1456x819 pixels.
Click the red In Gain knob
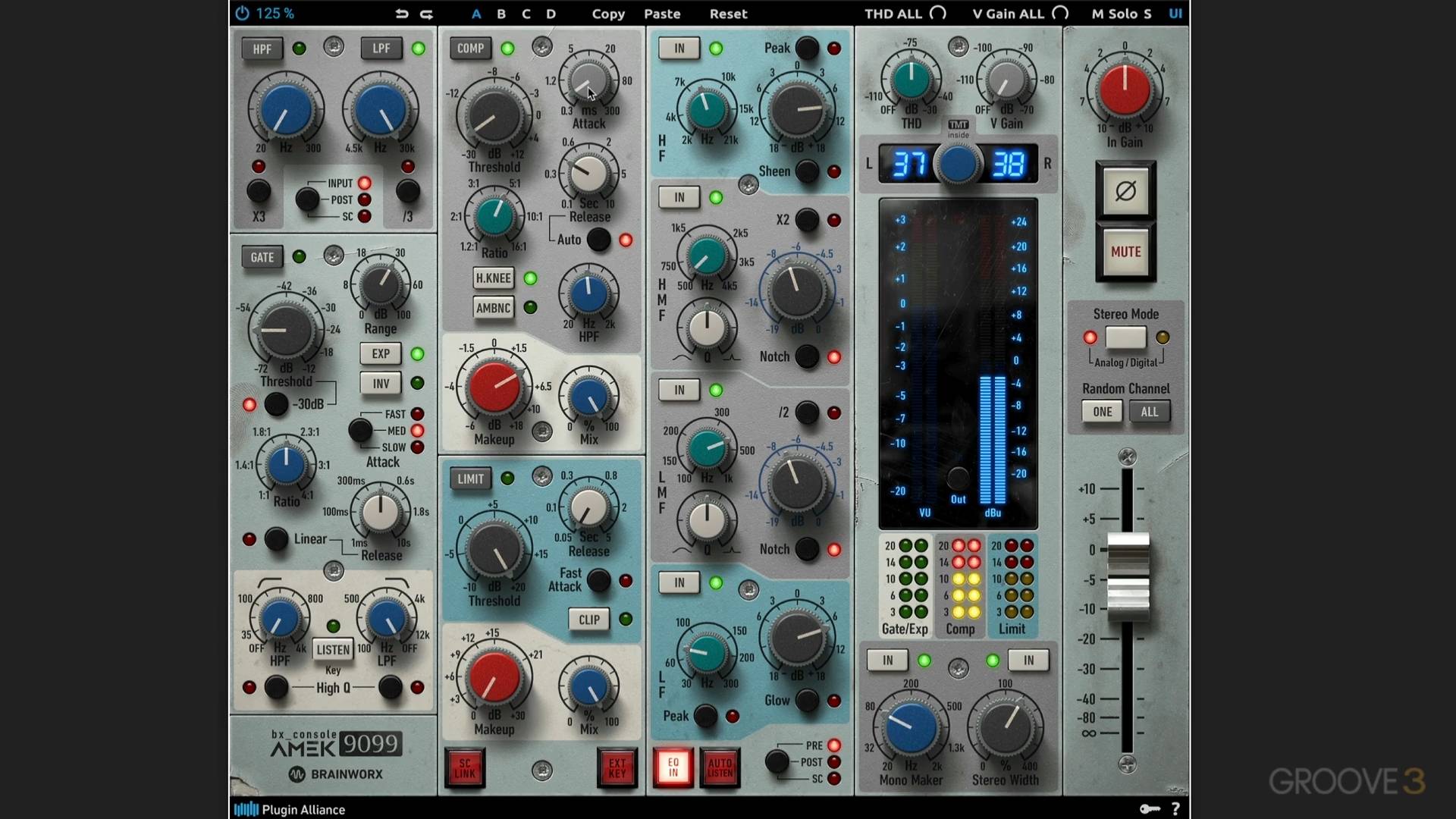pos(1125,89)
